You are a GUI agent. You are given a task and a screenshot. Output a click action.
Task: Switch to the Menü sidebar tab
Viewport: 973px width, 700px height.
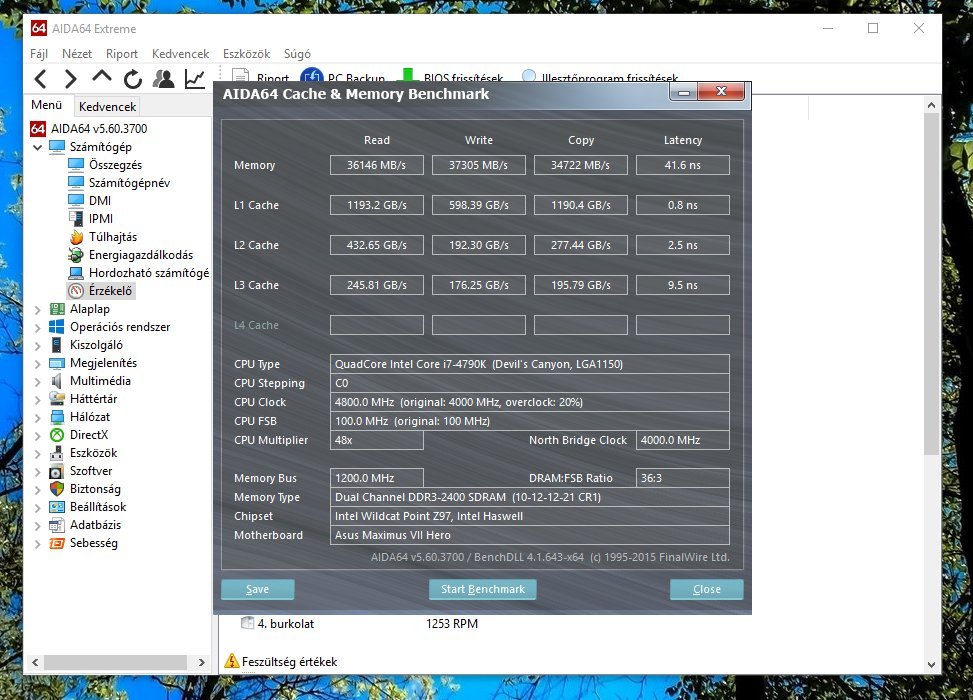point(47,105)
